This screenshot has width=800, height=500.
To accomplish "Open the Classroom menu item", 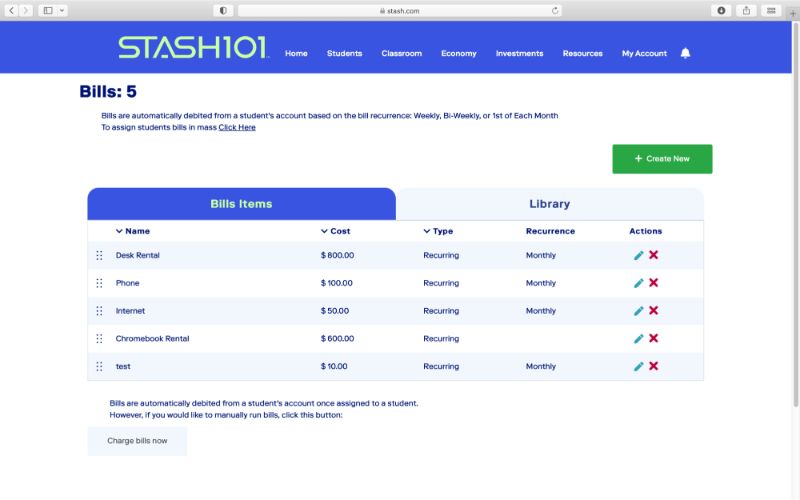I will point(402,53).
